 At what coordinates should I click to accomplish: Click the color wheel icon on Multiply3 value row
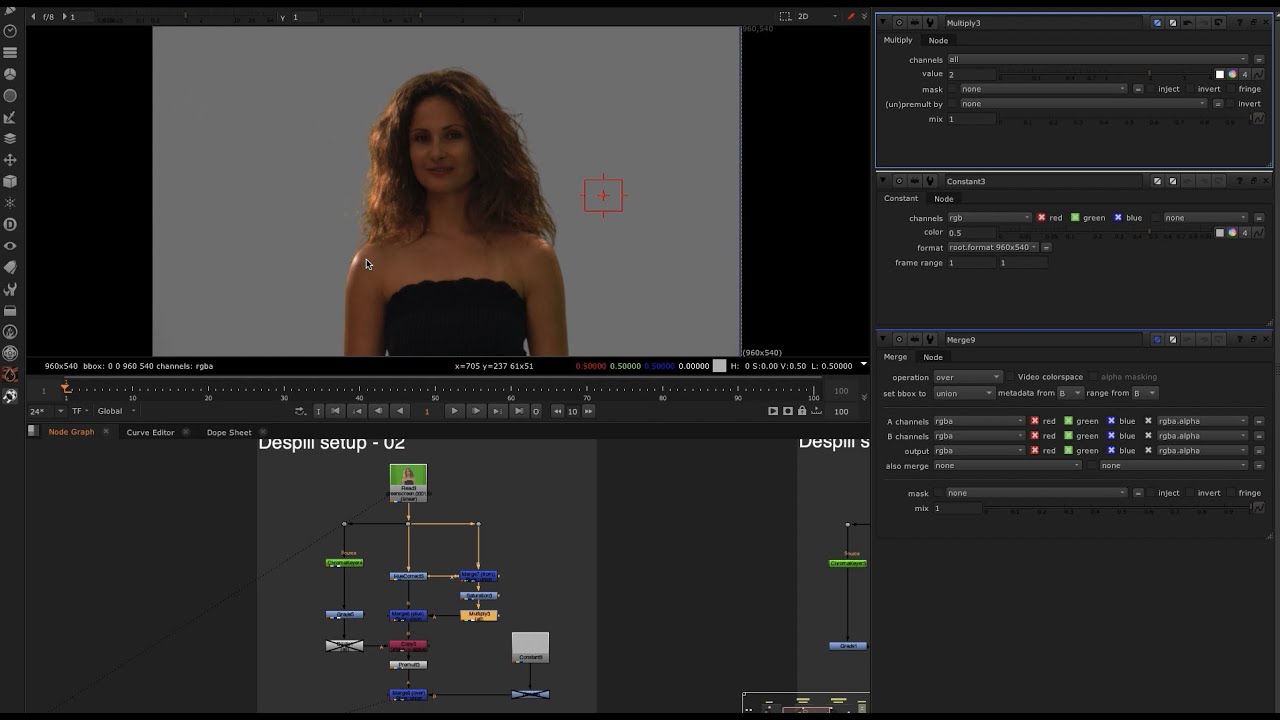coord(1233,74)
